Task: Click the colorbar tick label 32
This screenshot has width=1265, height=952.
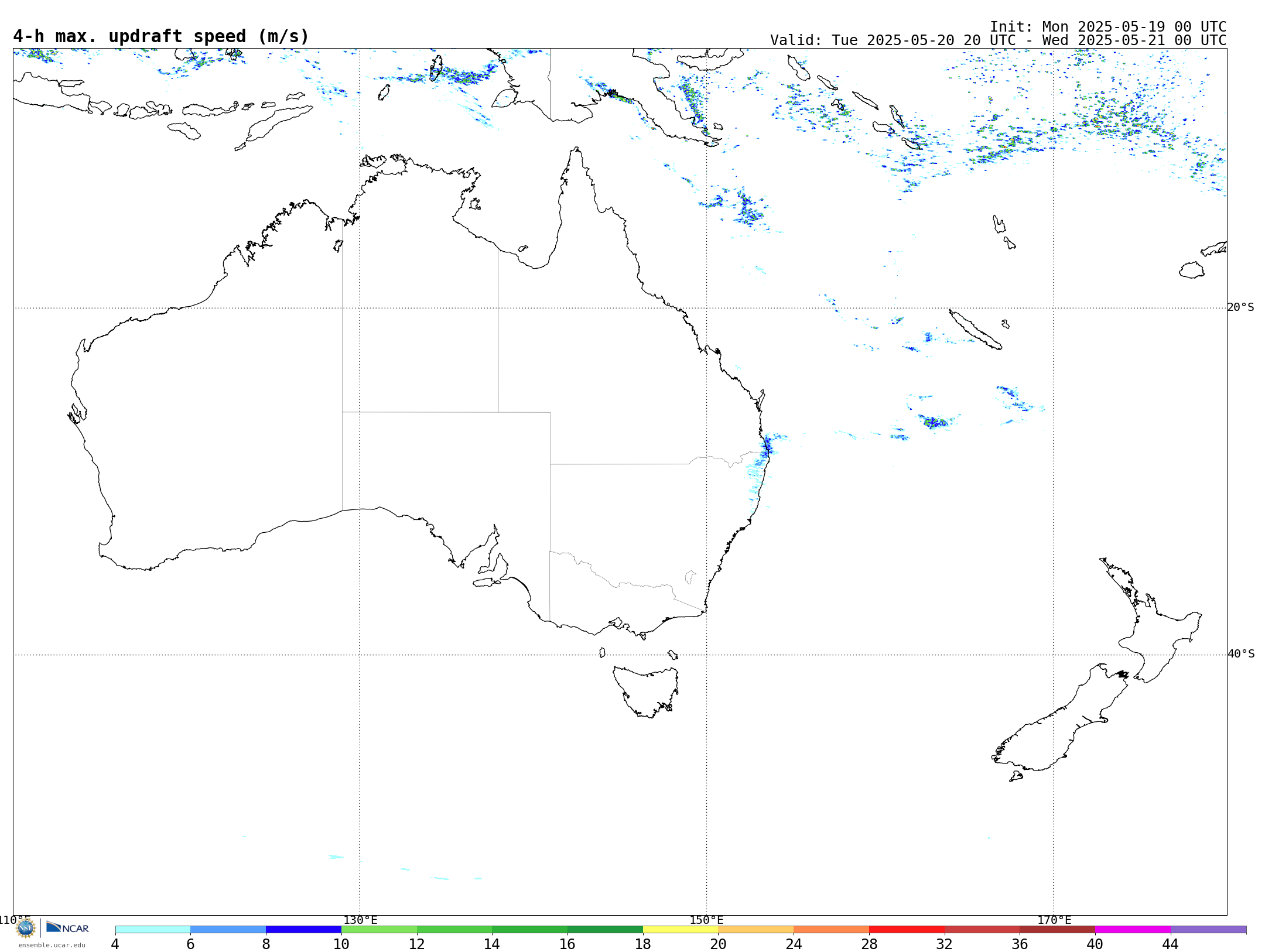Action: coord(944,944)
